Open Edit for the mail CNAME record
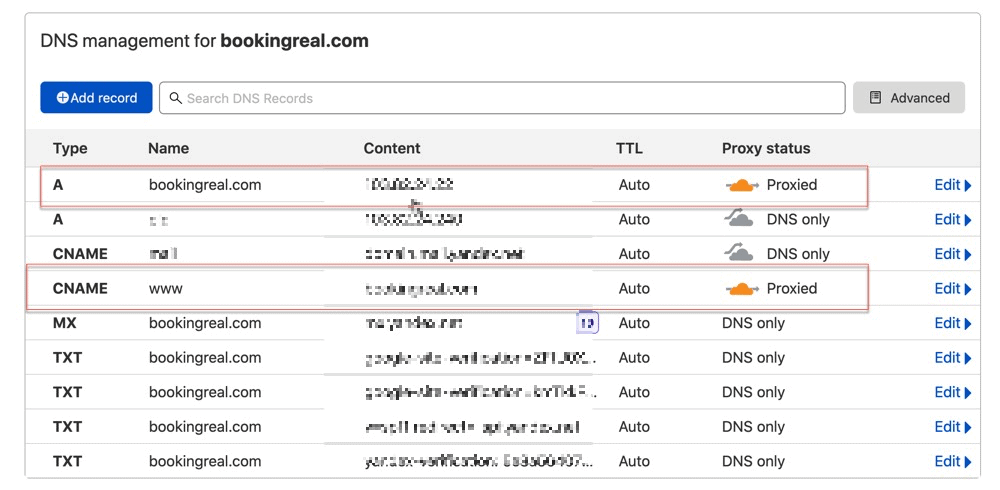 pos(953,254)
